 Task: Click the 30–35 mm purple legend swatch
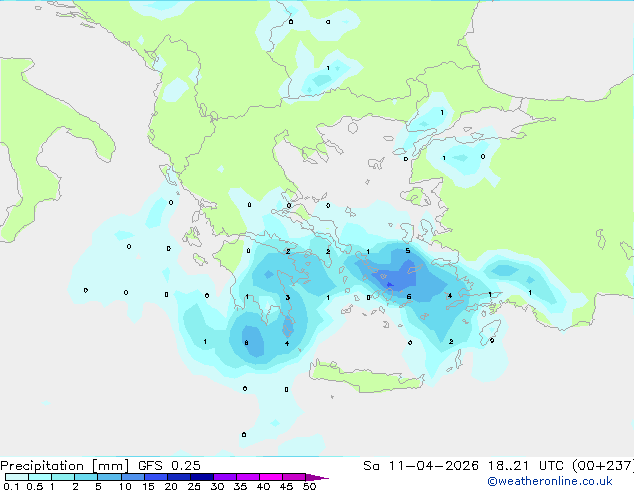[x=225, y=477]
